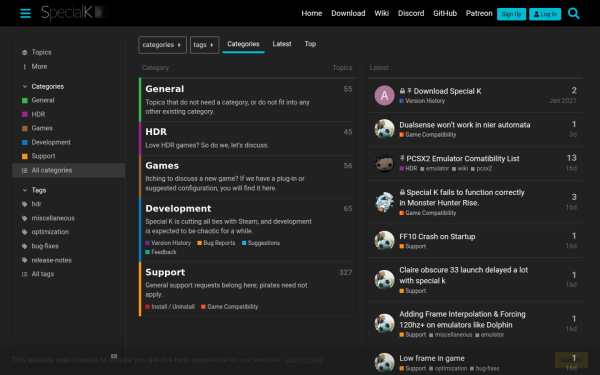Open the tags filter dropdown

204,45
